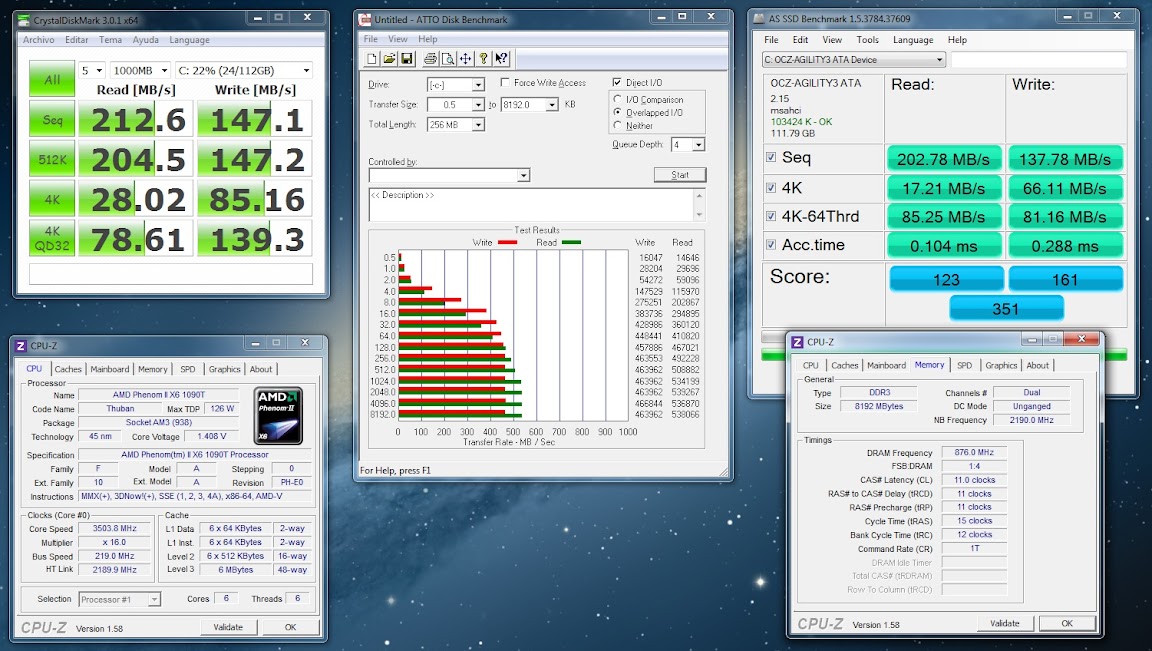Switch to About tab in Memory CPU-Z window
The height and width of the screenshot is (651, 1152).
pos(1037,365)
